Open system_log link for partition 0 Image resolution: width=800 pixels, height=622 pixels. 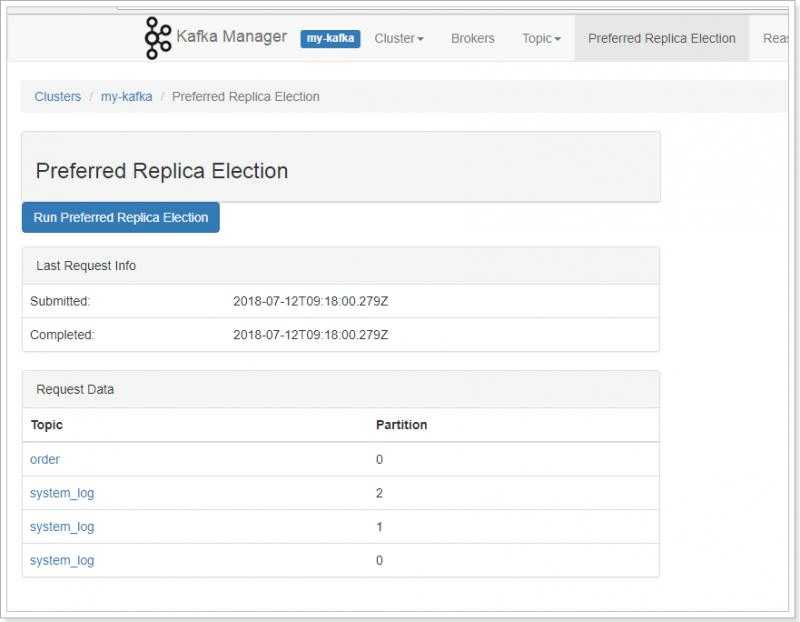62,561
